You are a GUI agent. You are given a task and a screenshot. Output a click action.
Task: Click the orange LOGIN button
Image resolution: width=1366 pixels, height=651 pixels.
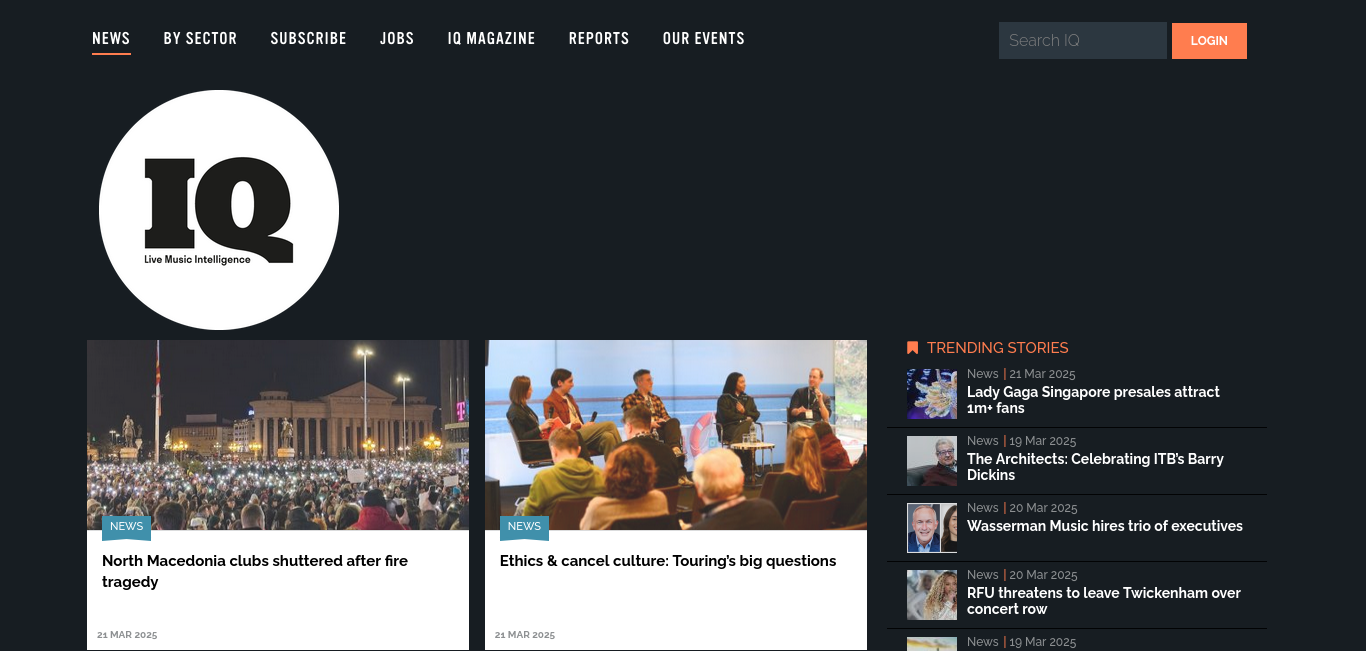(1209, 41)
